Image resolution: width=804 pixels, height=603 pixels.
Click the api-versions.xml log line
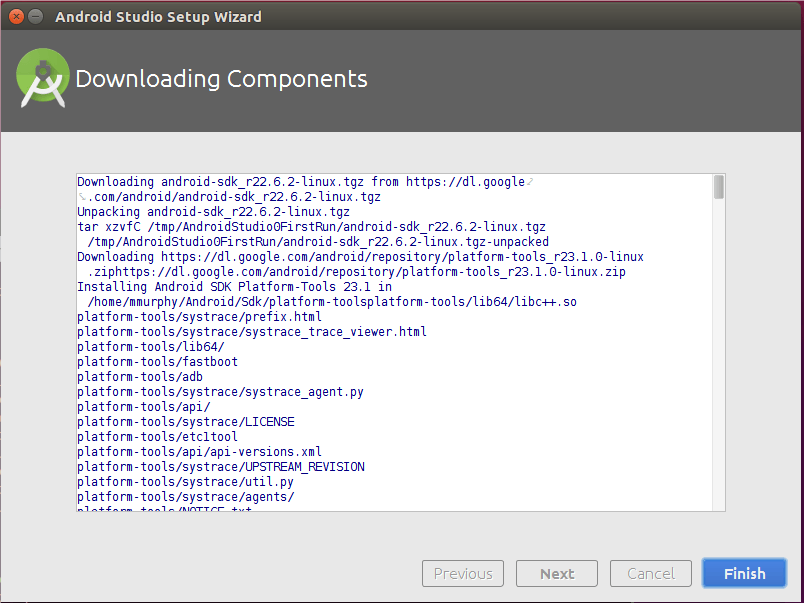(x=199, y=452)
